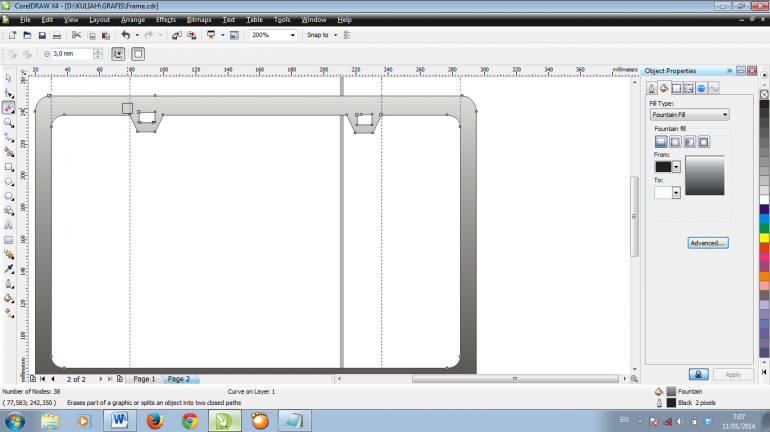This screenshot has height=432, width=770.
Task: Open the From color dropdown
Action: pos(676,167)
